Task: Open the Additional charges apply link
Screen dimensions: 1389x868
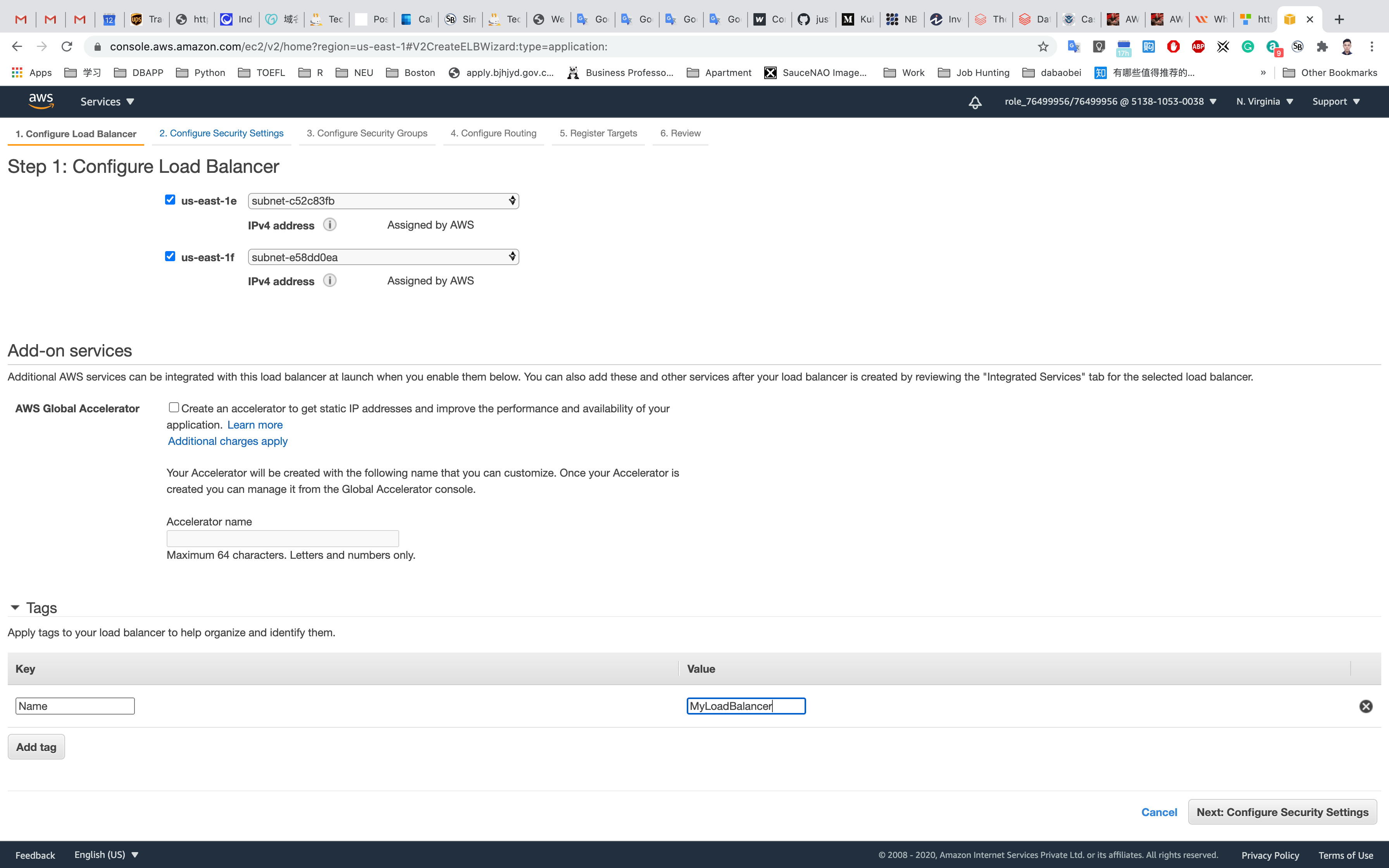Action: (227, 441)
